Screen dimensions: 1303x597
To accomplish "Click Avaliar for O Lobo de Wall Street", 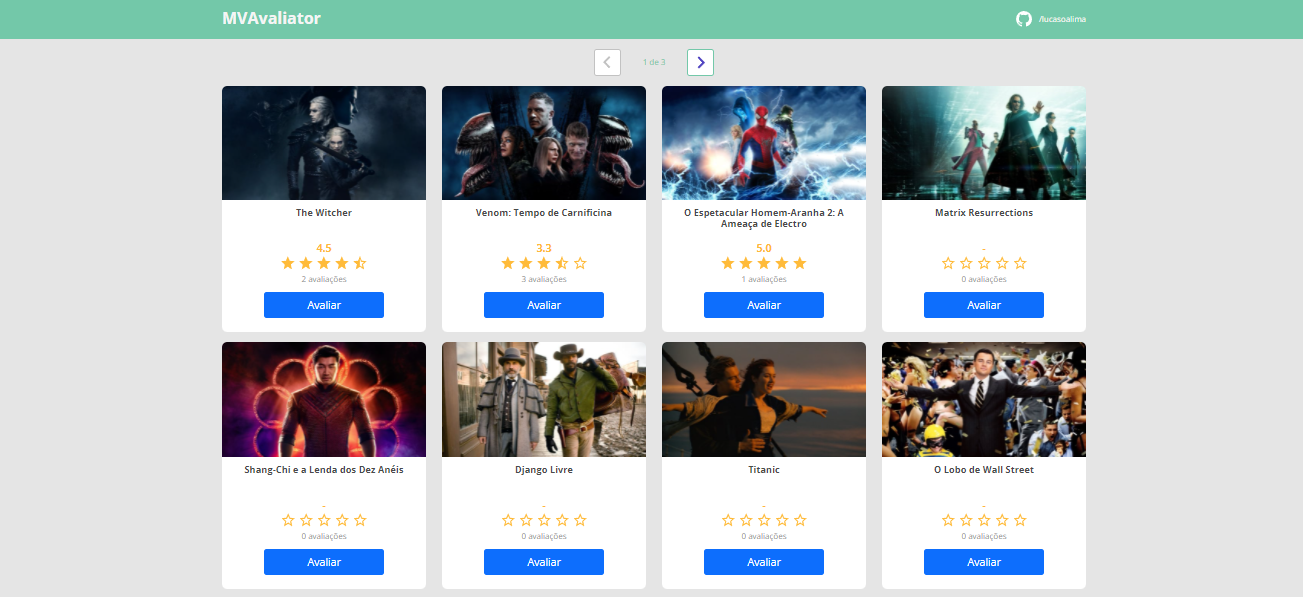I will click(x=984, y=562).
